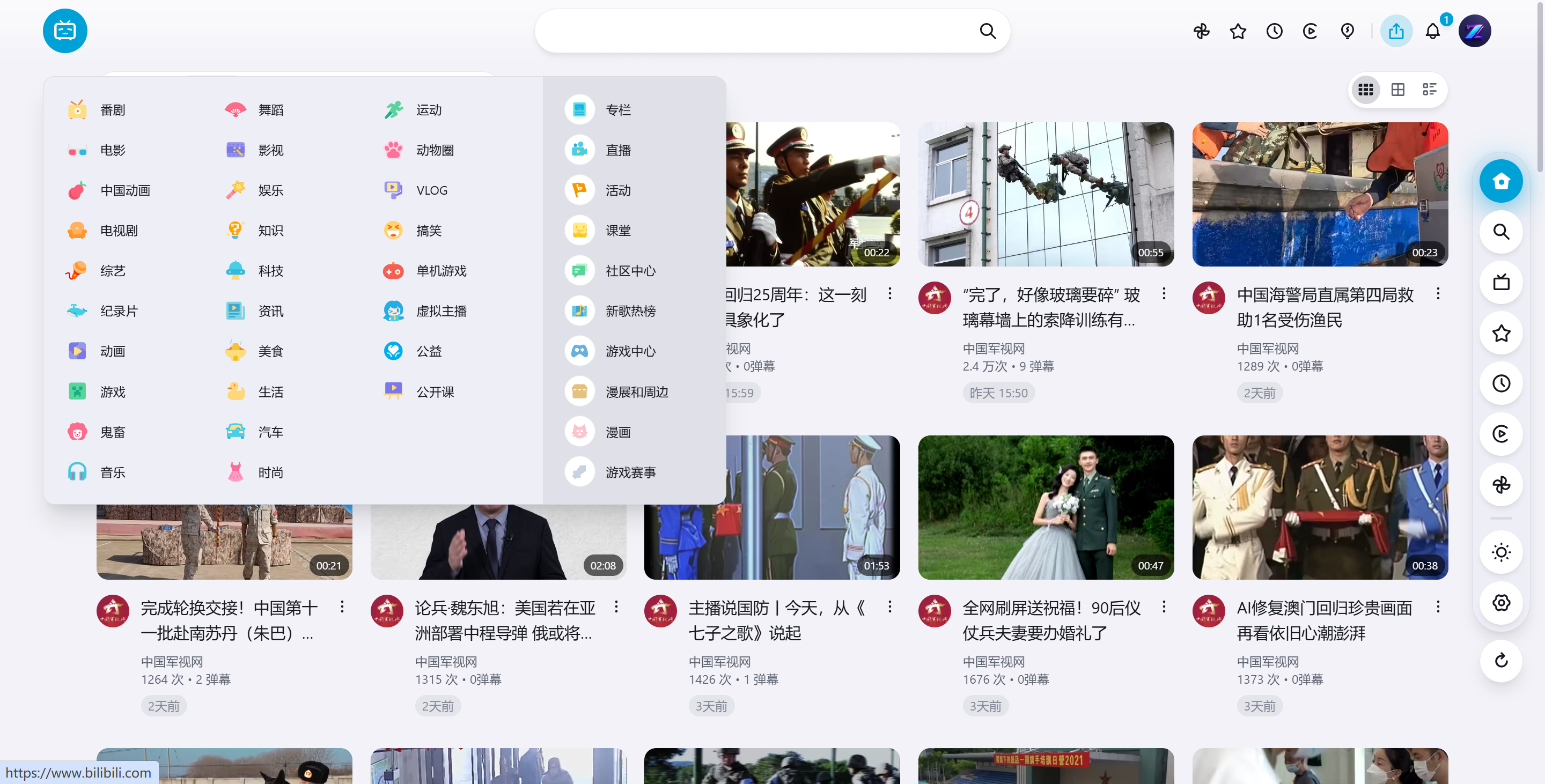Toggle the theme brightness icon in sidebar
1545x784 pixels.
(1501, 552)
